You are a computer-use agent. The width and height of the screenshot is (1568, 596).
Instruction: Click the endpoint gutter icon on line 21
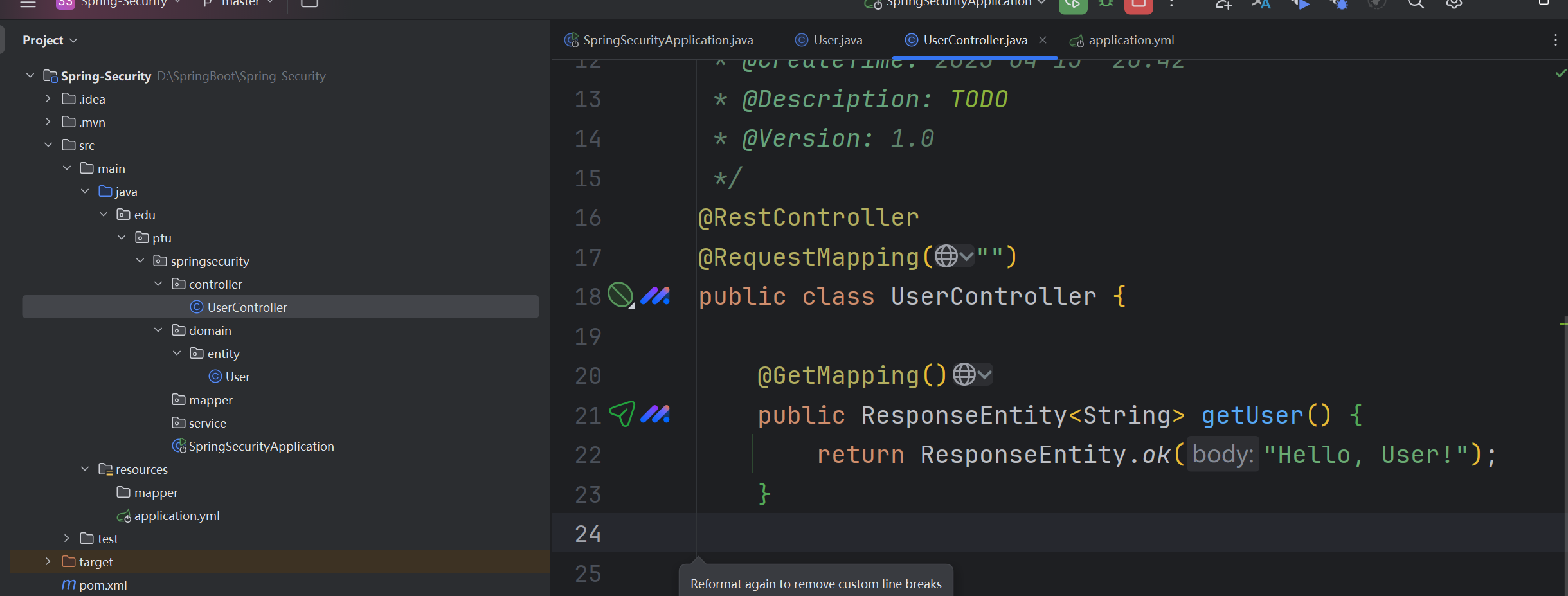tap(622, 414)
